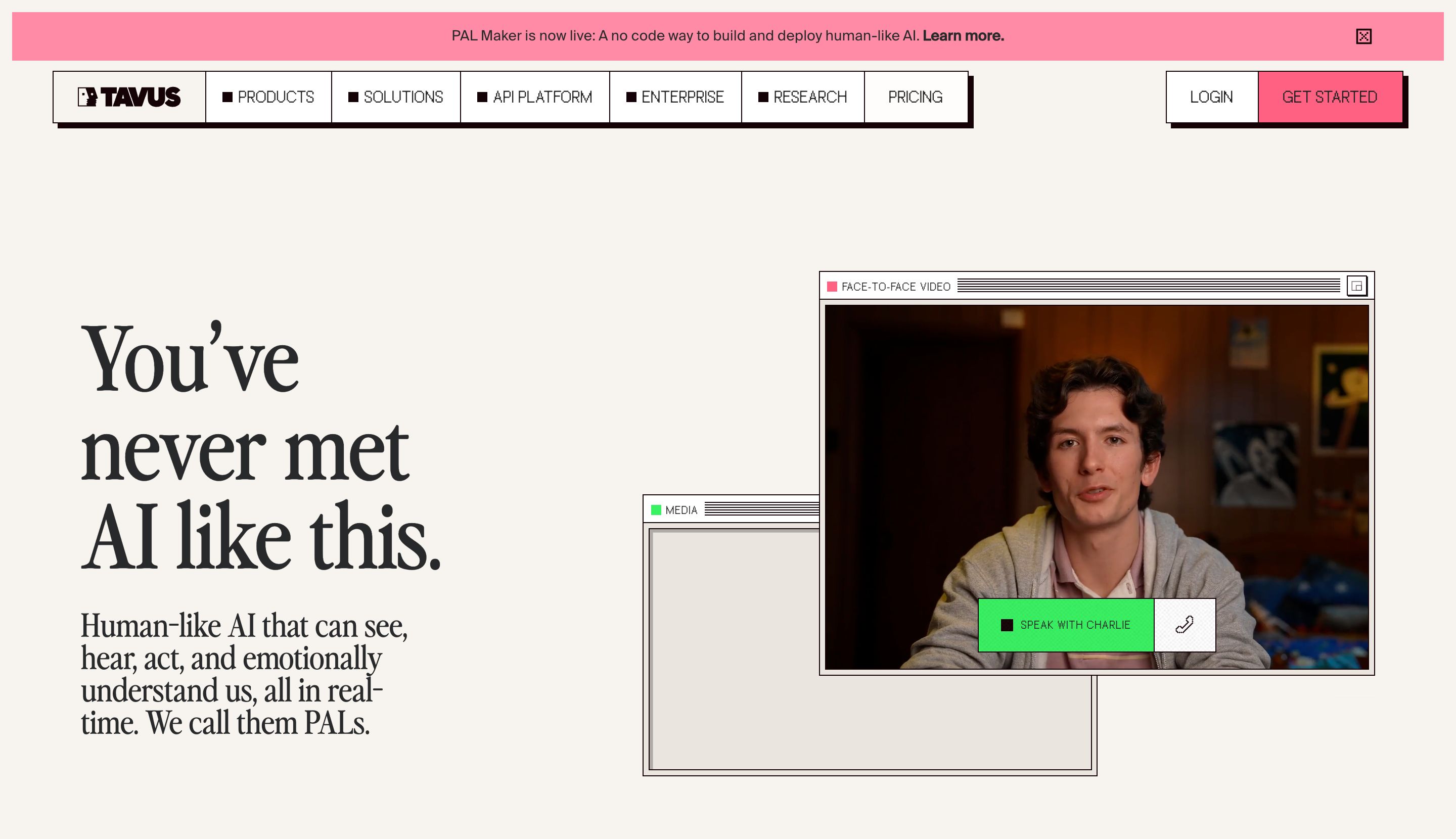Expand the Solutions menu
The image size is (1456, 839).
click(396, 97)
